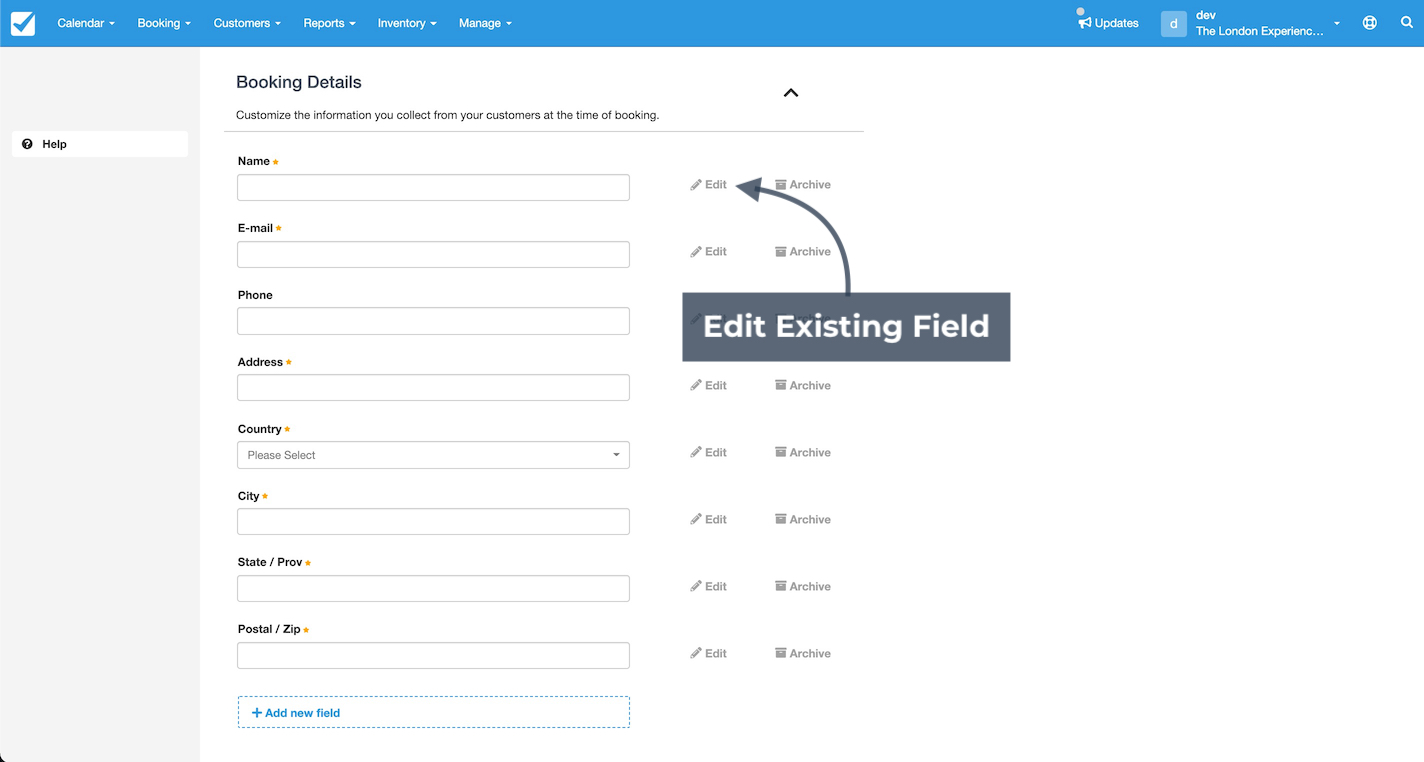Archive the State / Prov field
Image resolution: width=1424 pixels, height=762 pixels.
click(x=803, y=587)
